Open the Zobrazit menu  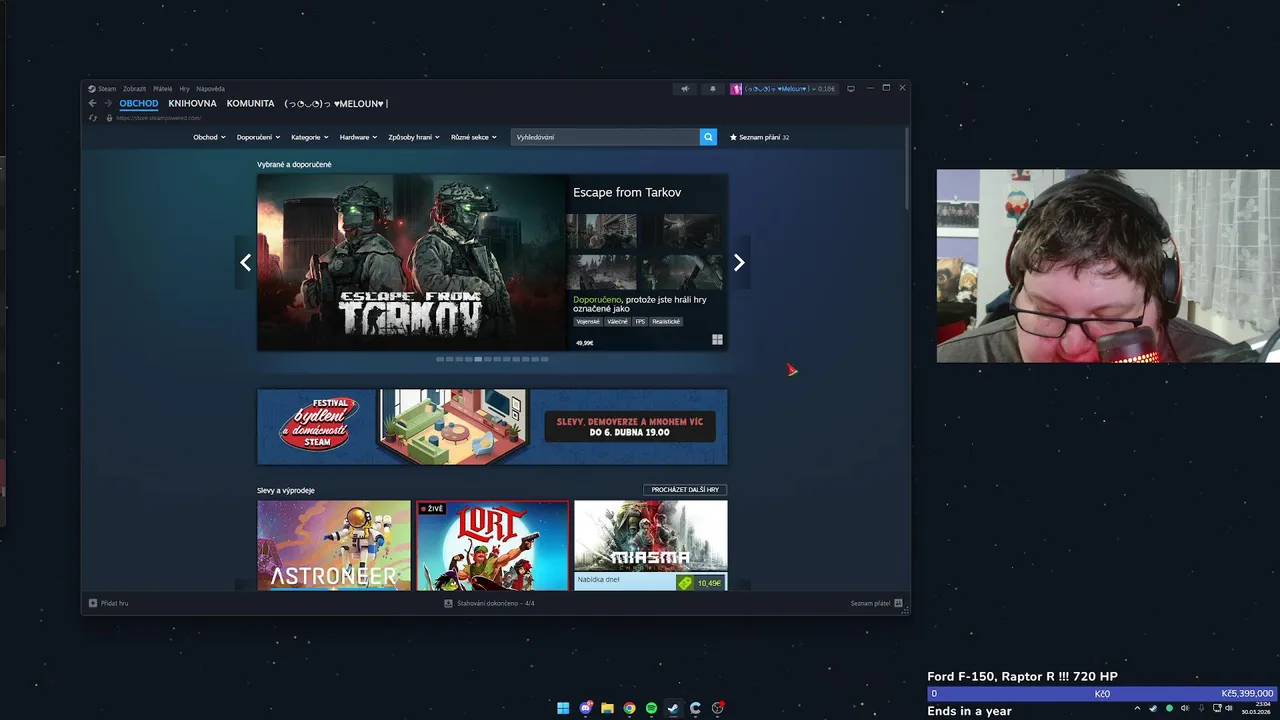134,89
